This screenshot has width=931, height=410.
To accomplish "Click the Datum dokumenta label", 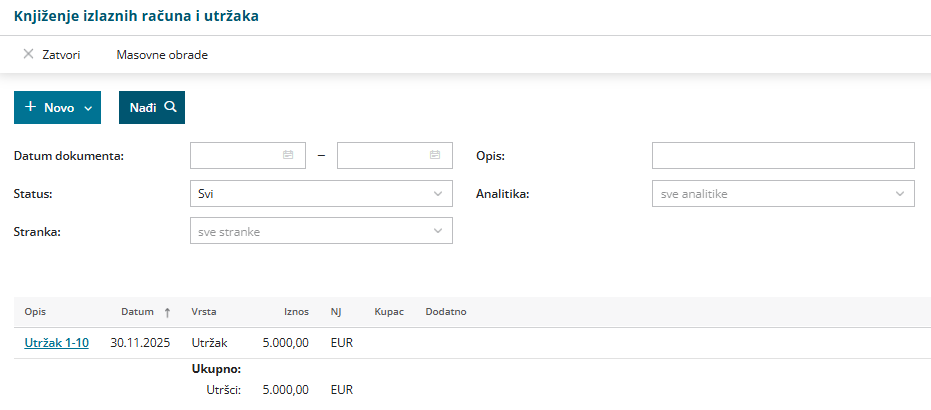I will pos(69,156).
